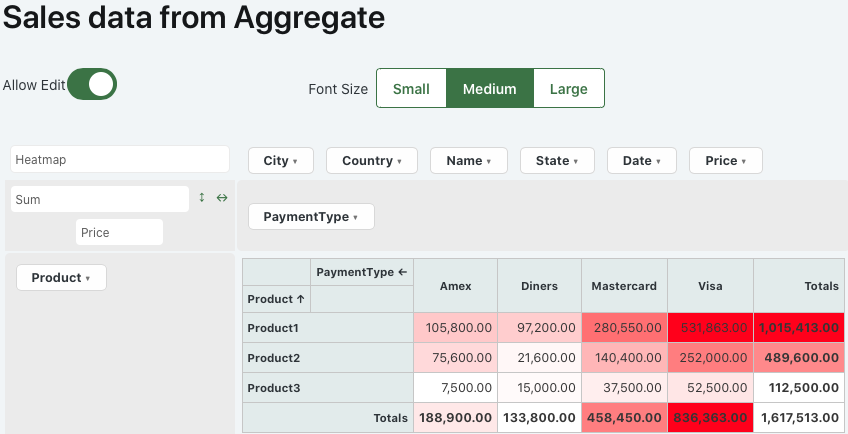848x434 pixels.
Task: Click cell value 7,500.00
Action: click(455, 388)
